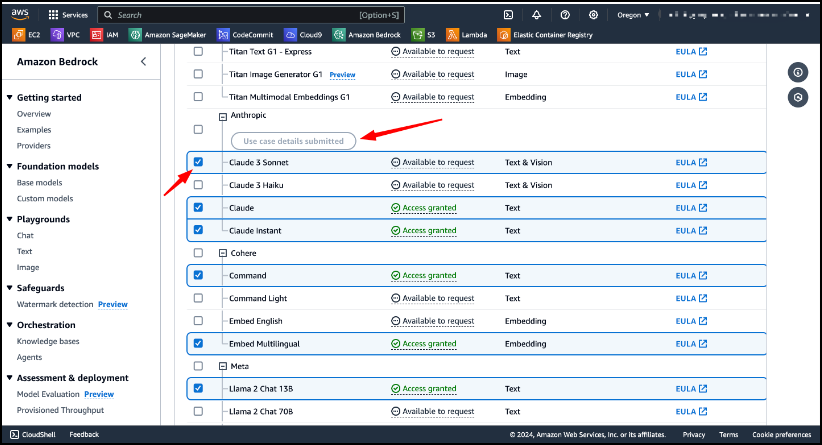
Task: Check the Llama 2 Chat 70B checkbox
Action: [x=198, y=411]
